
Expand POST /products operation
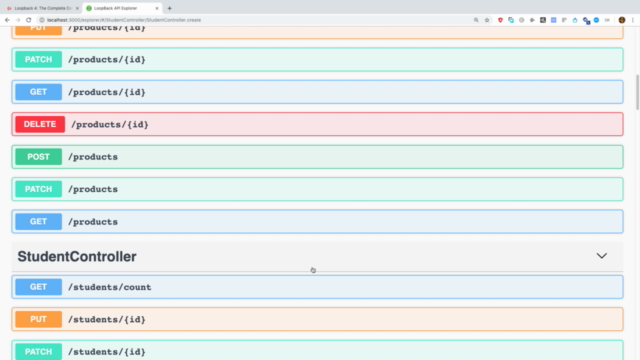point(317,157)
